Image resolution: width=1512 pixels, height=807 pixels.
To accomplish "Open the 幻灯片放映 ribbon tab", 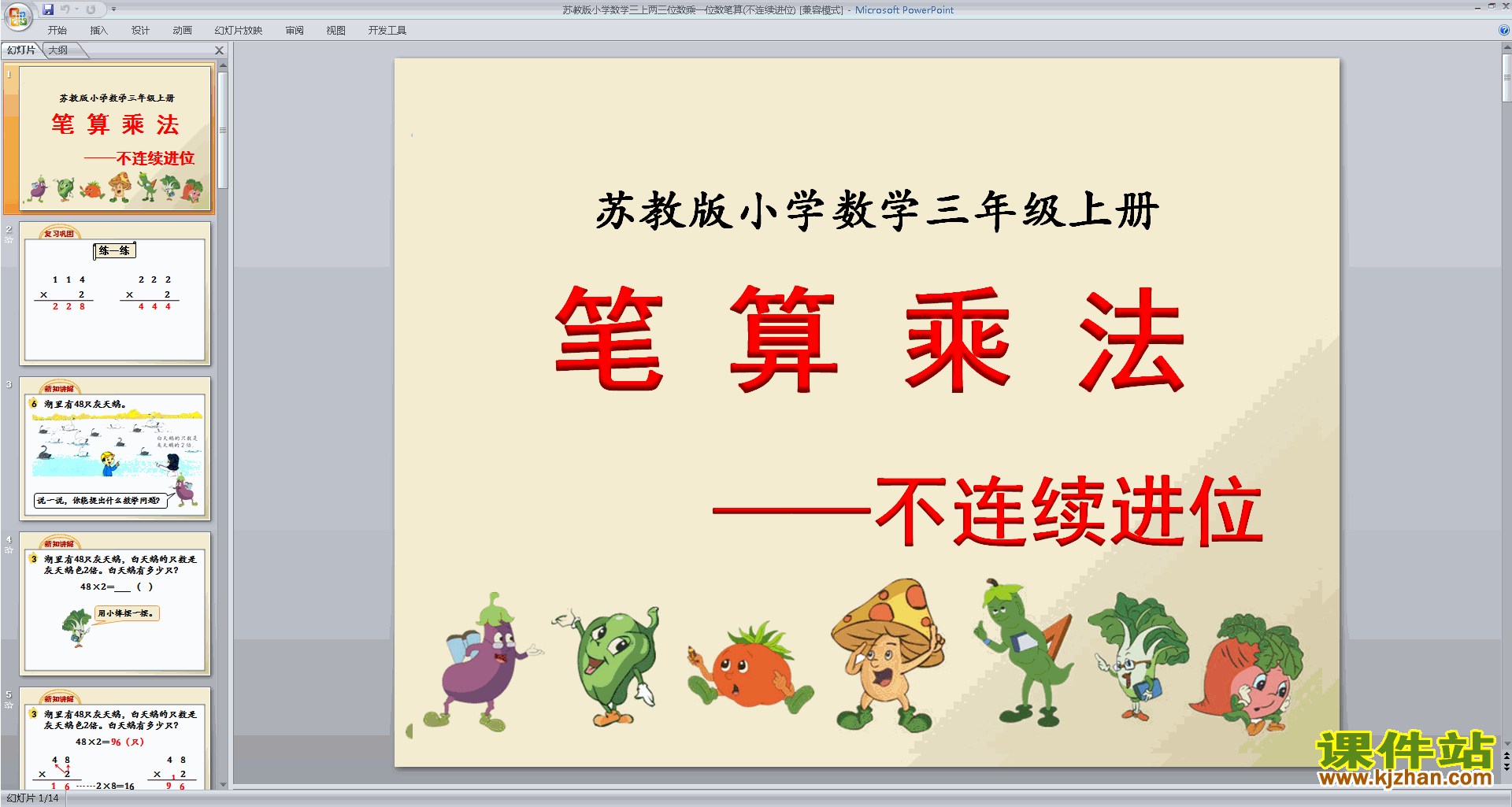I will click(239, 31).
